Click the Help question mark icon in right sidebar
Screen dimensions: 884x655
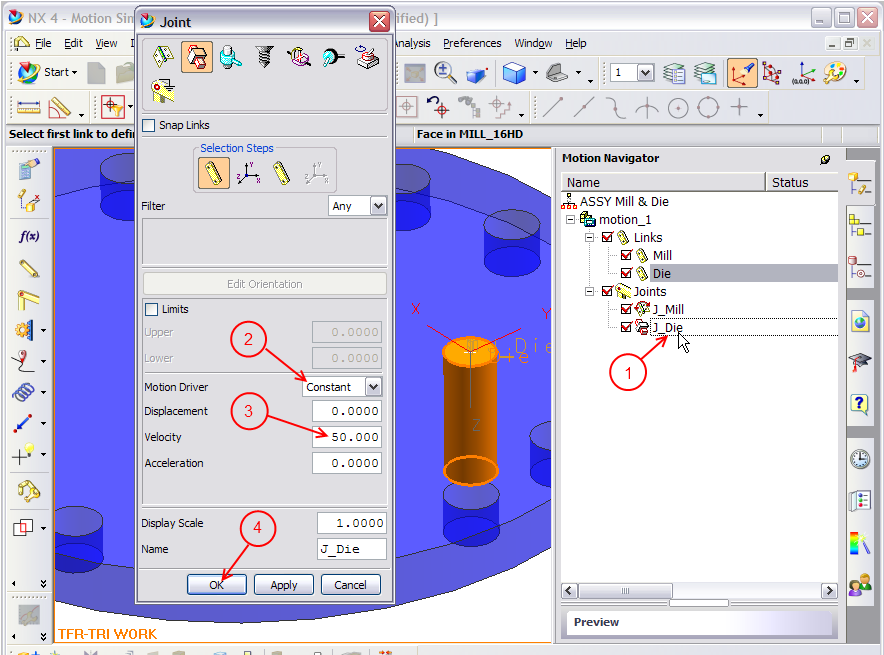click(x=861, y=405)
